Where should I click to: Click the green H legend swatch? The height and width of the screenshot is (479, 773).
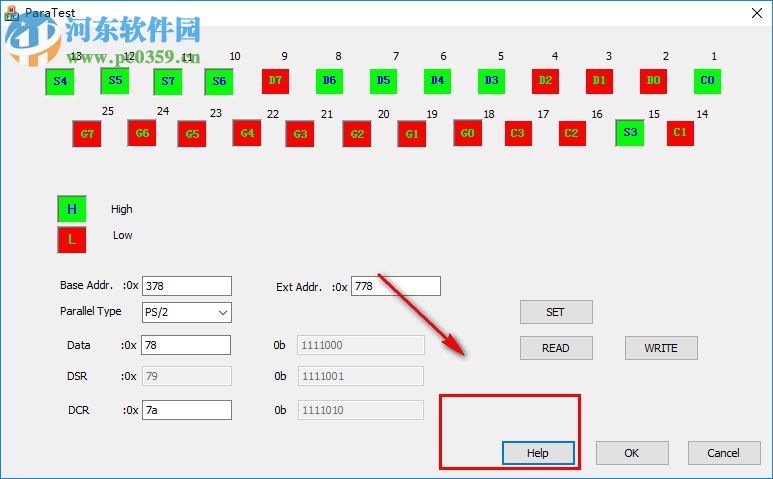72,209
